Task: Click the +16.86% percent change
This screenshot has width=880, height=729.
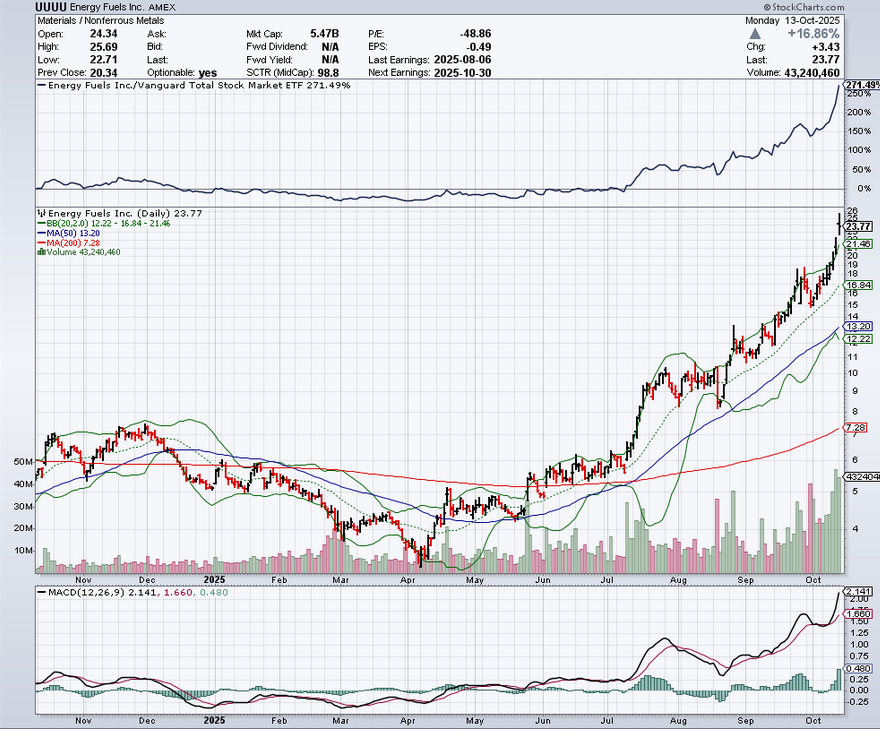Action: [x=813, y=34]
